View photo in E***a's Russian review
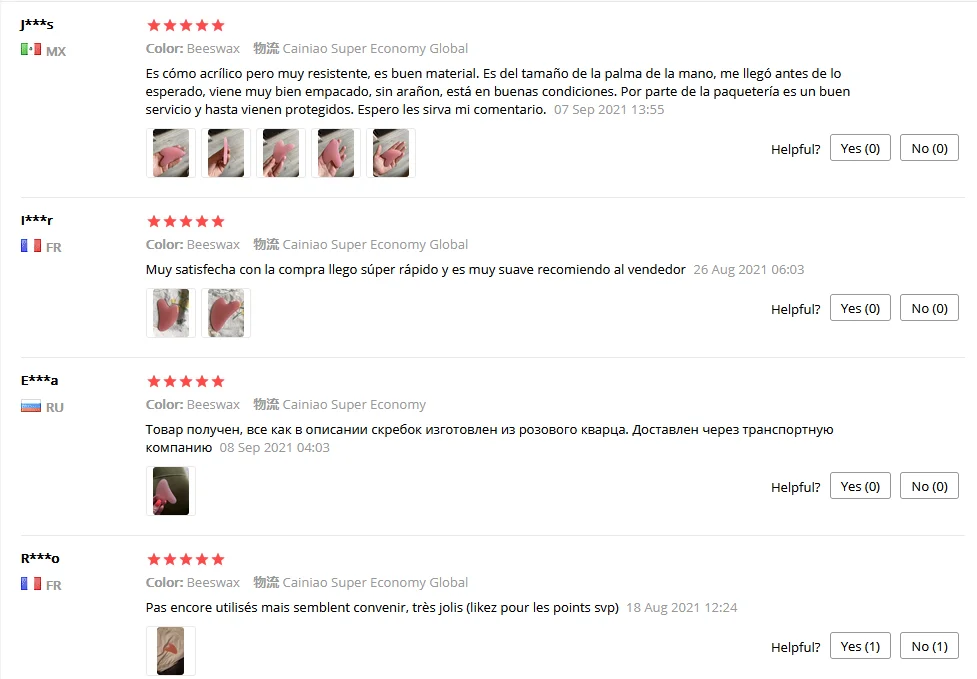977x679 pixels. [x=171, y=491]
